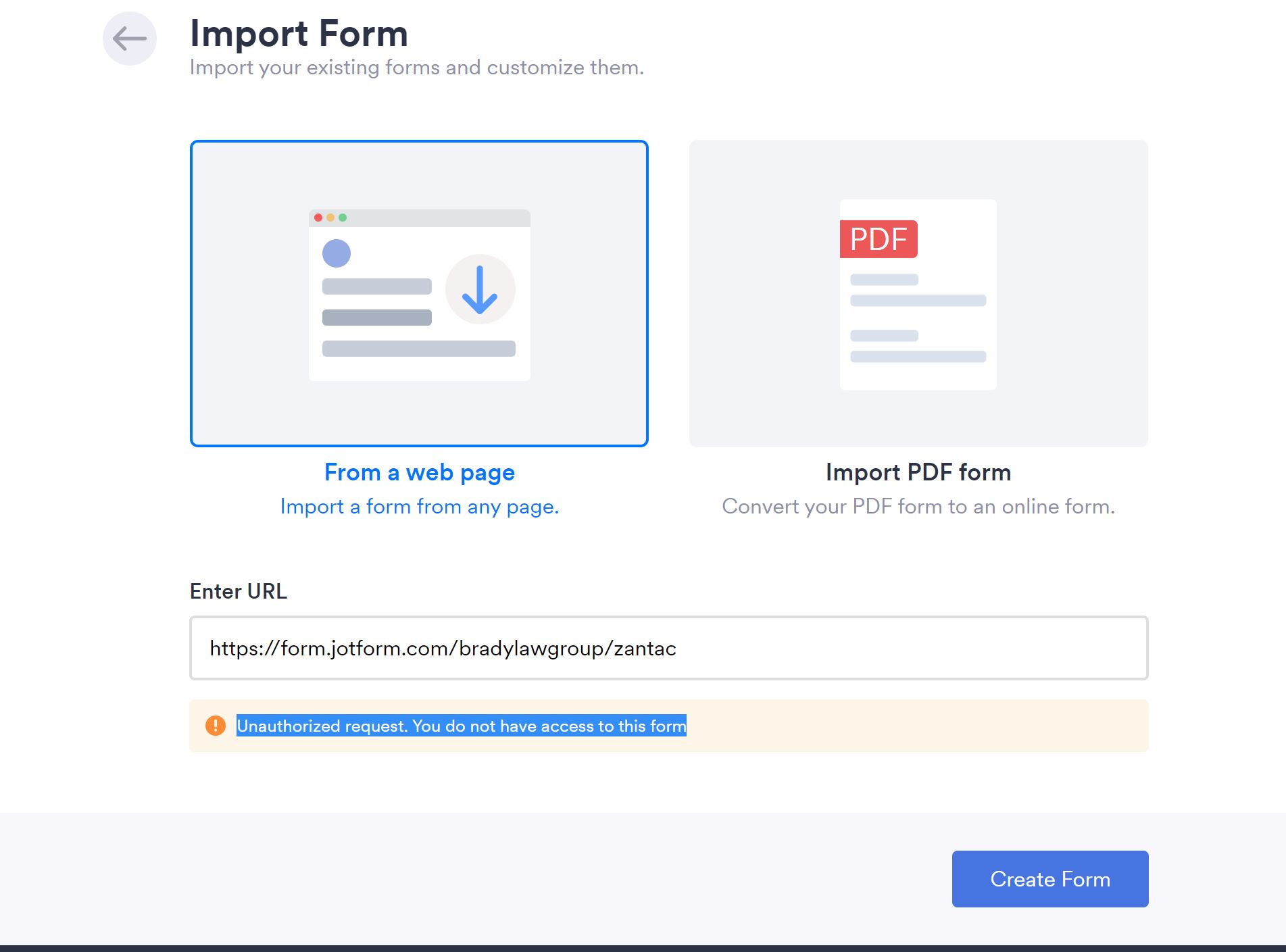Click the Import a form from any page subtitle
The width and height of the screenshot is (1286, 952).
(419, 507)
